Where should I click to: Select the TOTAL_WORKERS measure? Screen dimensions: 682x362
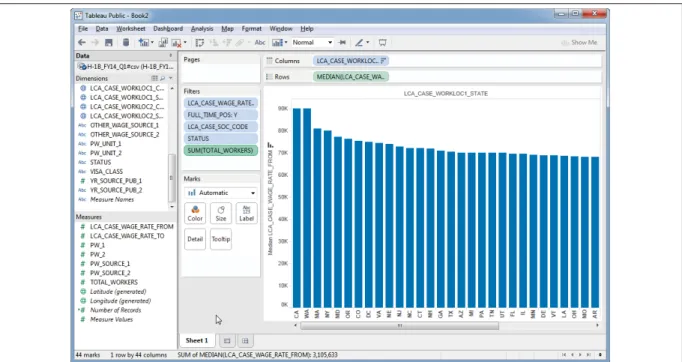114,282
